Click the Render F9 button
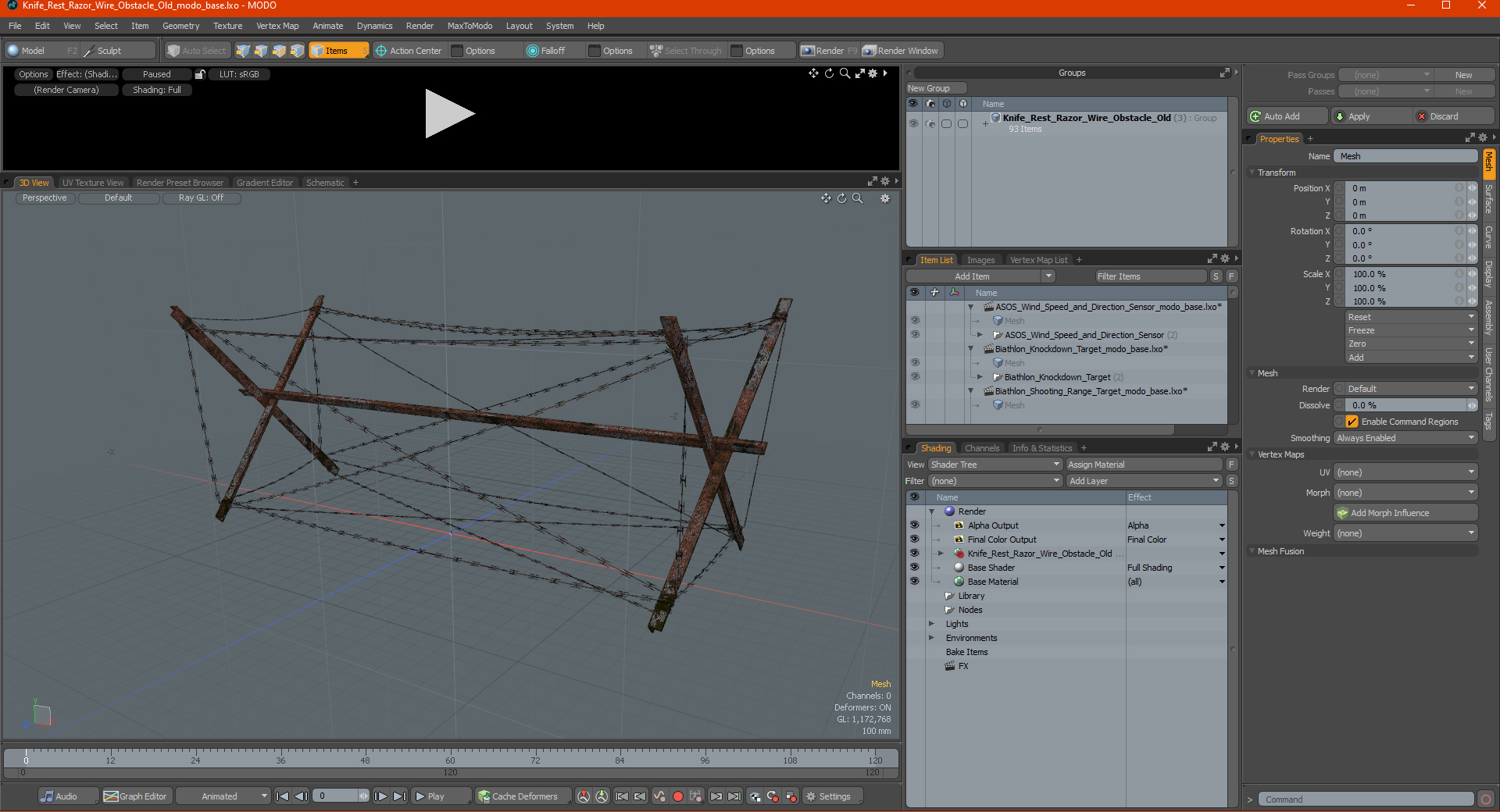This screenshot has width=1500, height=812. (829, 51)
